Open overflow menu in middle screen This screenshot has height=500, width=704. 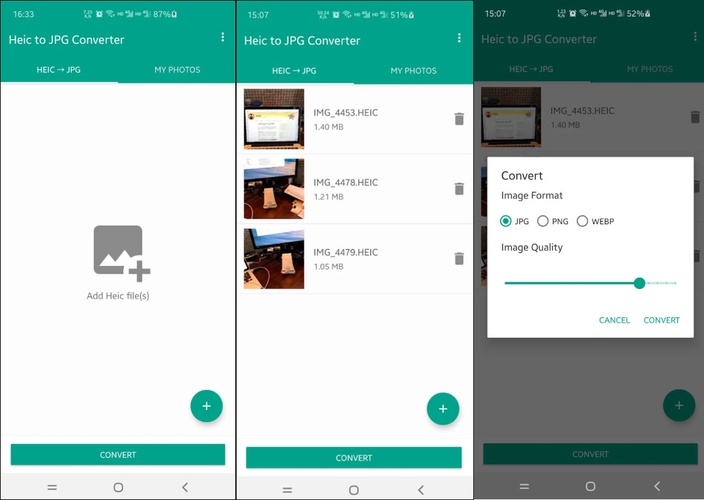459,38
